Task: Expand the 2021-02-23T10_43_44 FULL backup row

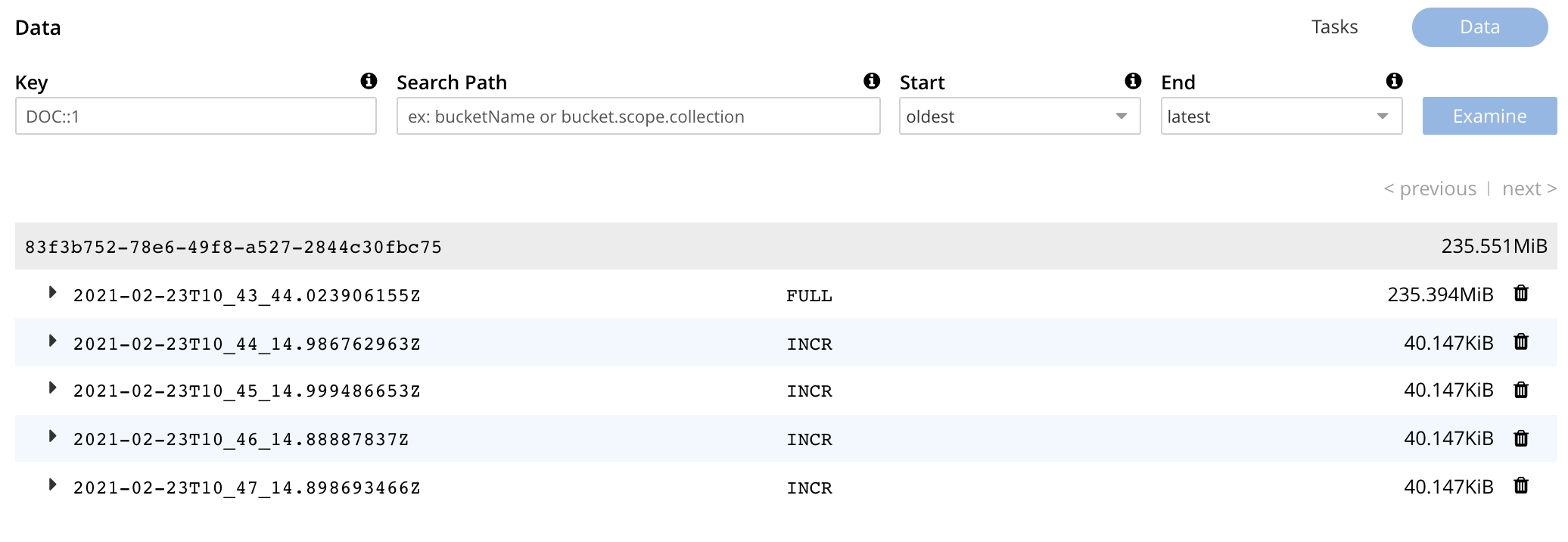Action: click(x=52, y=293)
